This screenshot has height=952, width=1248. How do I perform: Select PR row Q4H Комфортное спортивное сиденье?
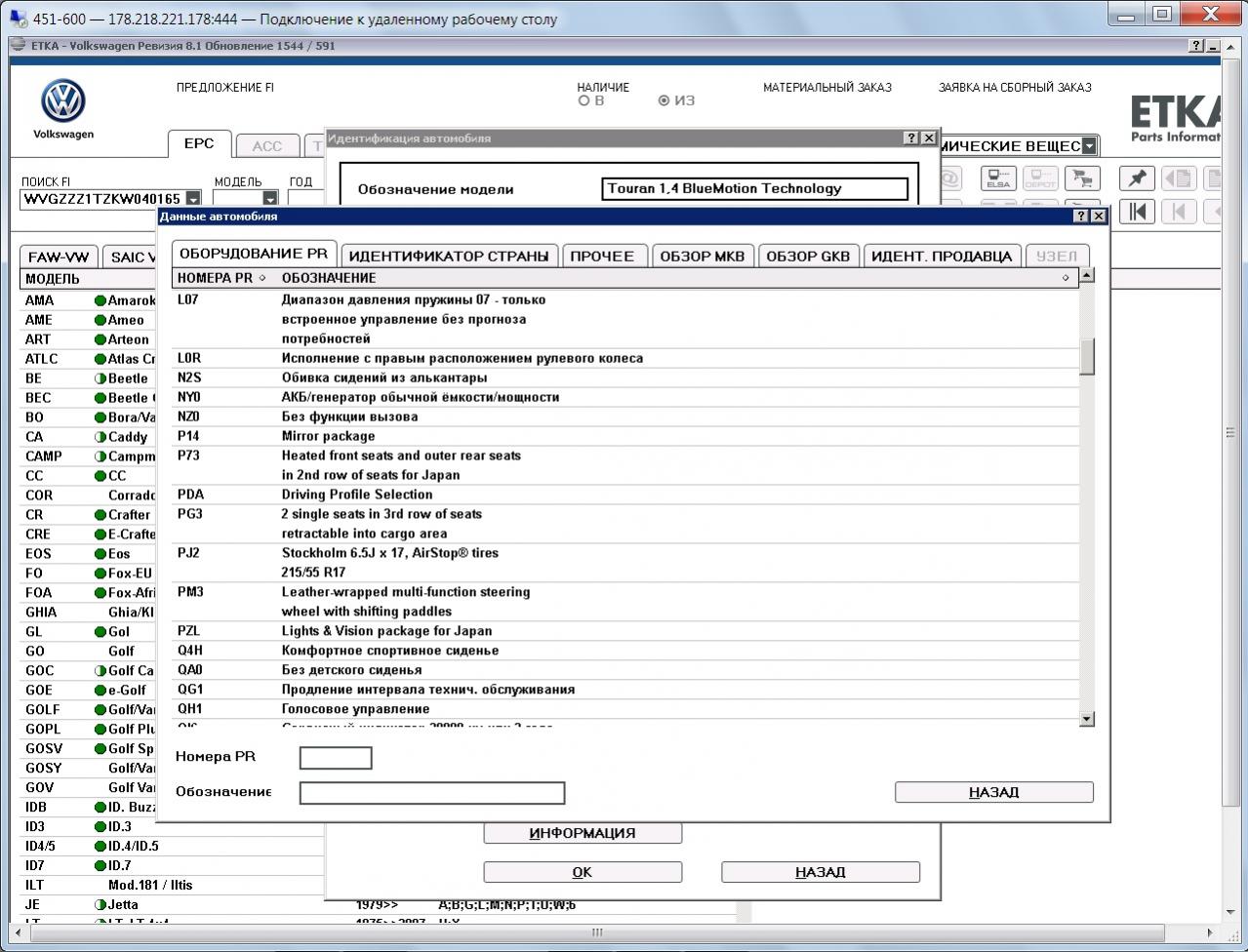click(626, 651)
